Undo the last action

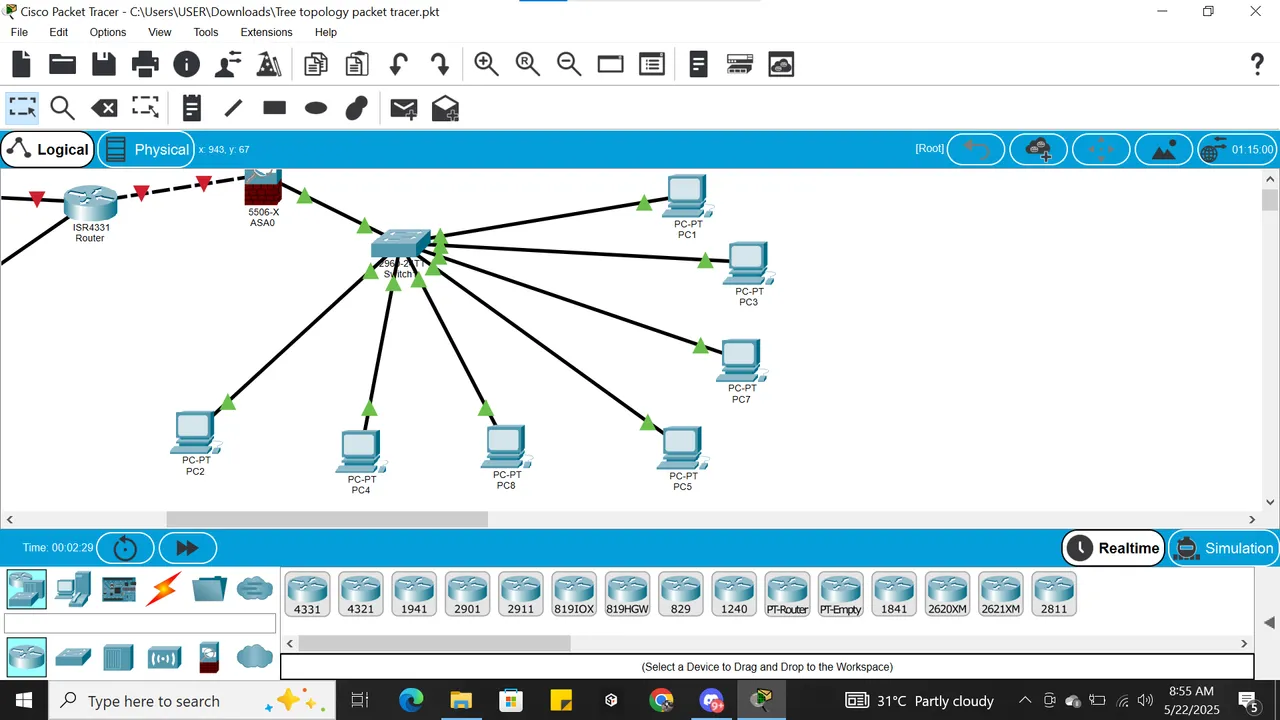coord(398,65)
